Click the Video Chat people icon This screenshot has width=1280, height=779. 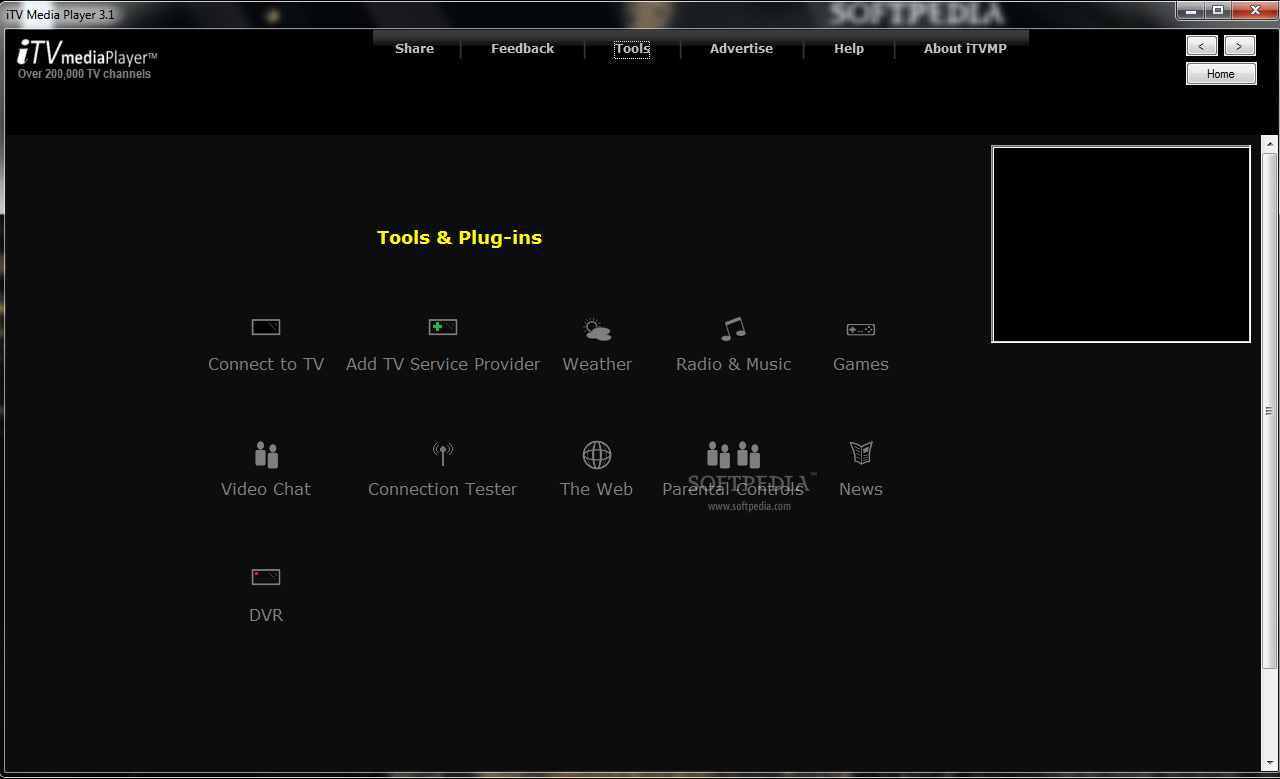pos(266,455)
